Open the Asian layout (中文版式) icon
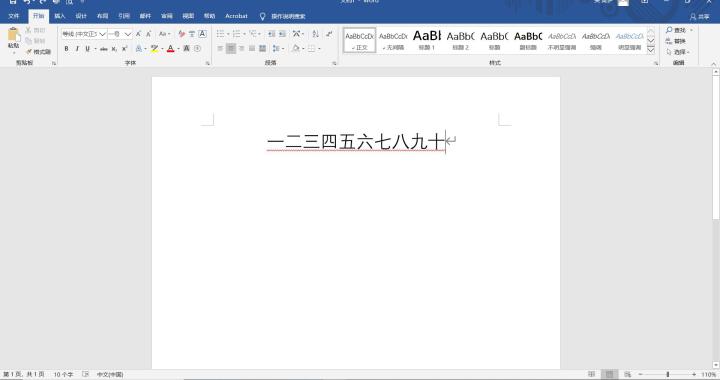Viewport: 720px width, 380px height. tap(297, 34)
